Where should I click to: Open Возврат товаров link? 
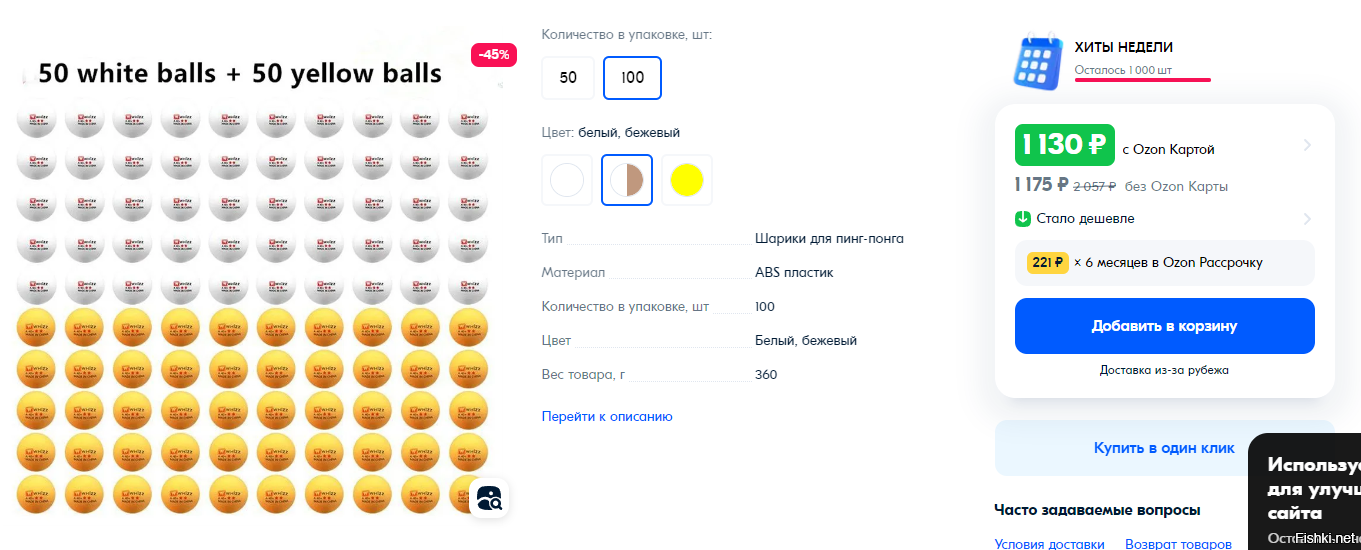click(x=1178, y=544)
